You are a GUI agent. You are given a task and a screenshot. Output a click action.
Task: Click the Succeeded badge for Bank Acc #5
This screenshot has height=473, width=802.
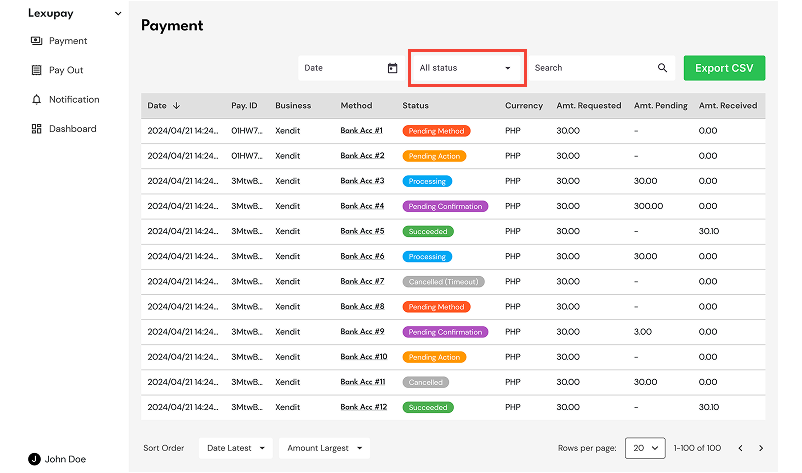tap(428, 231)
